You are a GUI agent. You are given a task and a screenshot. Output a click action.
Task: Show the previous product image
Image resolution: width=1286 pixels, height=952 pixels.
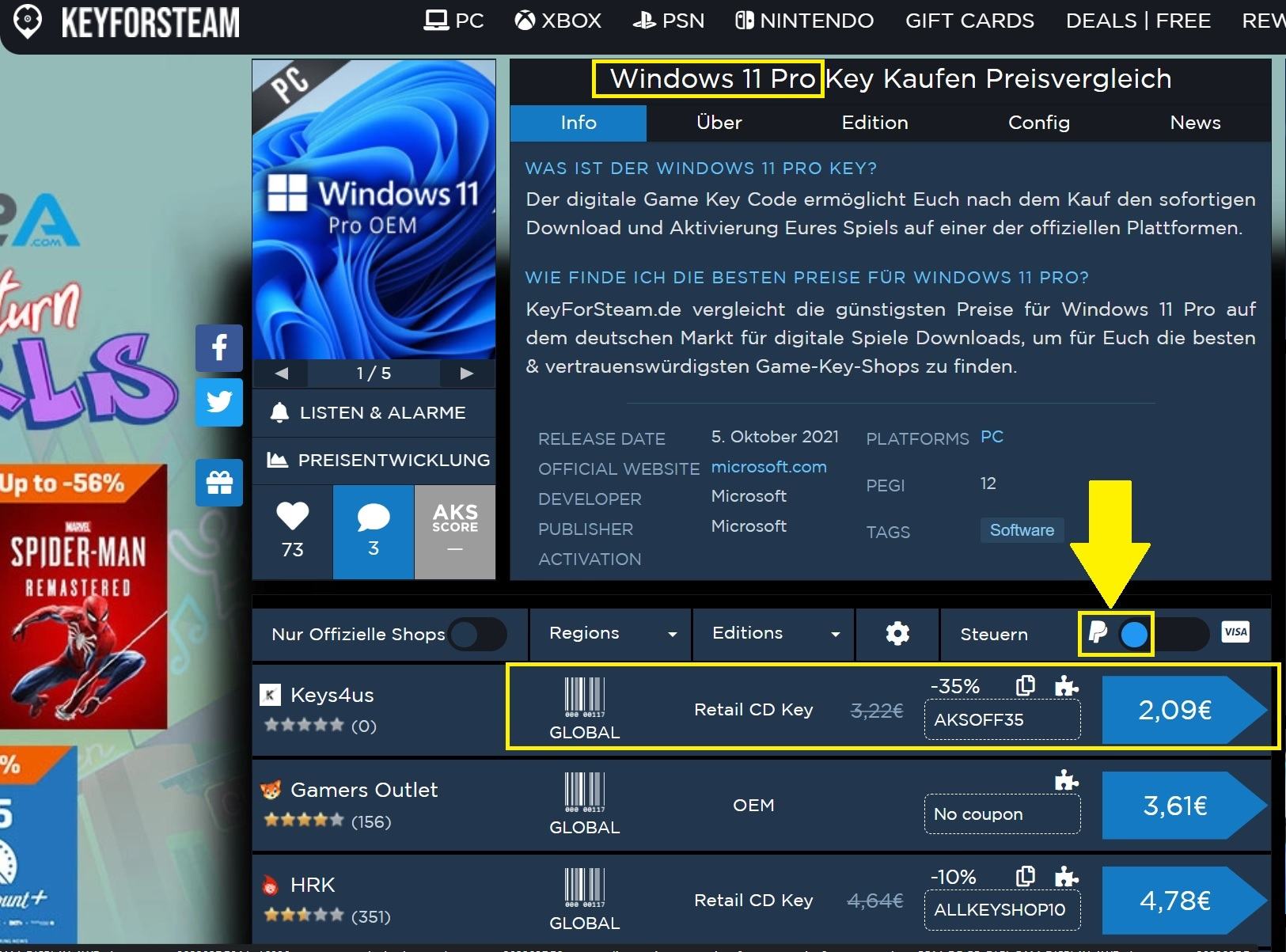click(x=281, y=374)
